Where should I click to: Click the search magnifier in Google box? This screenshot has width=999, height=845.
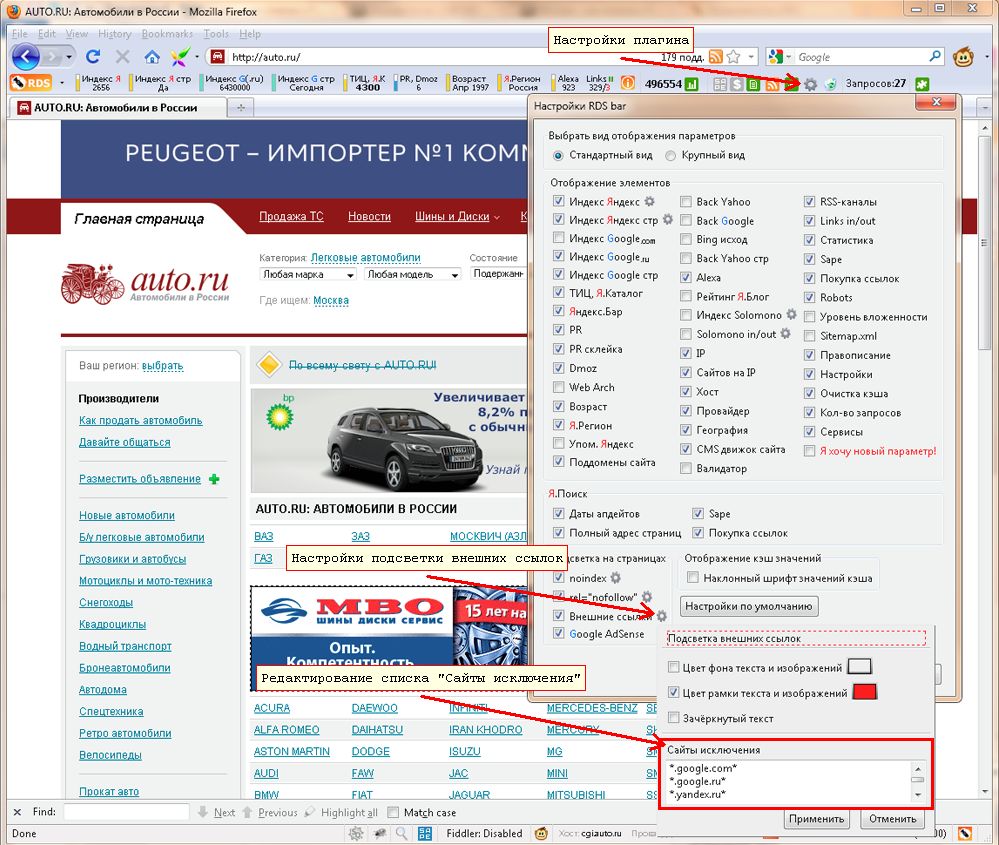click(x=935, y=57)
